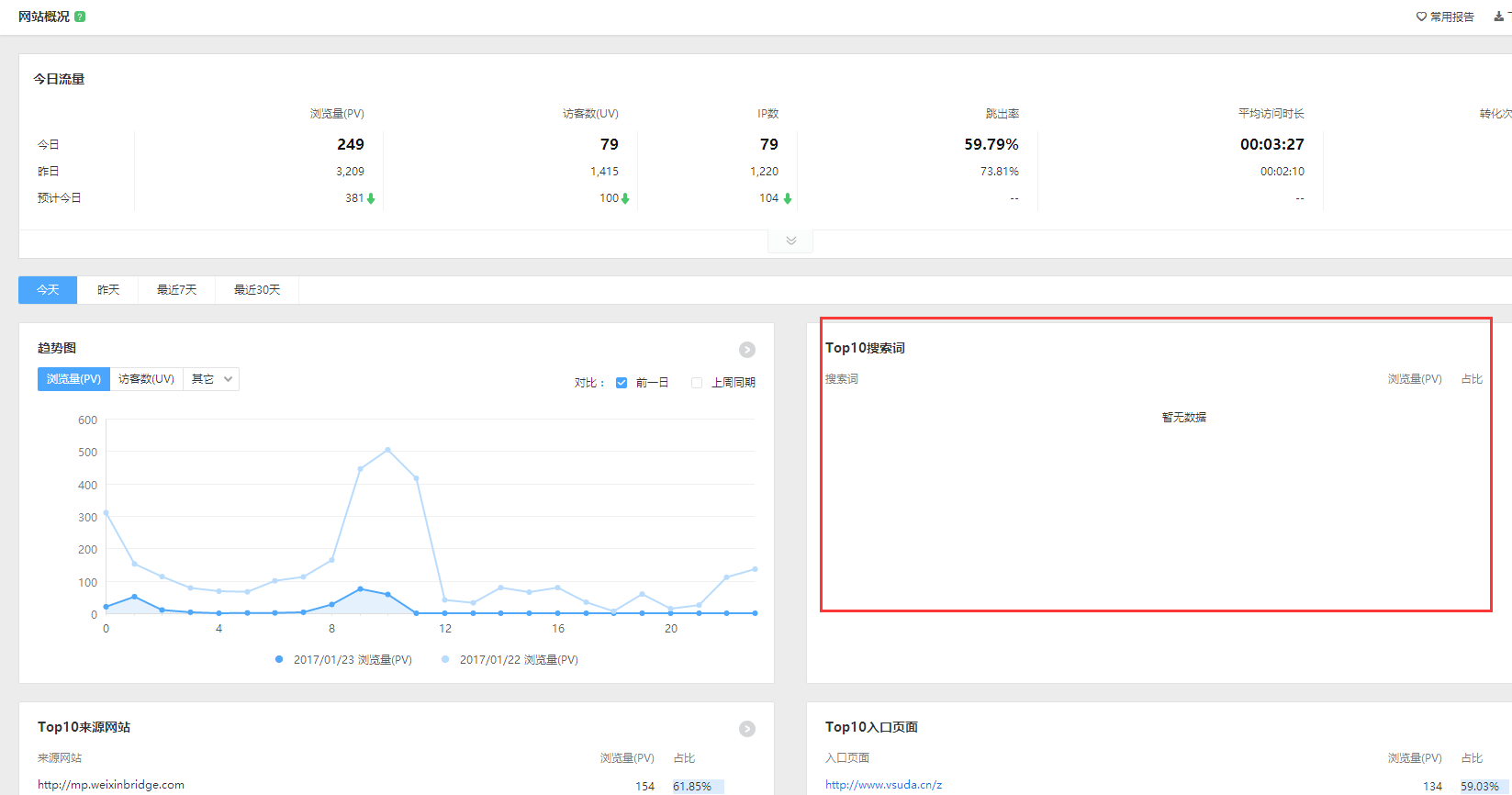The height and width of the screenshot is (795, 1512).
Task: Expand the 今日流量 panel with double chevron
Action: tap(790, 241)
